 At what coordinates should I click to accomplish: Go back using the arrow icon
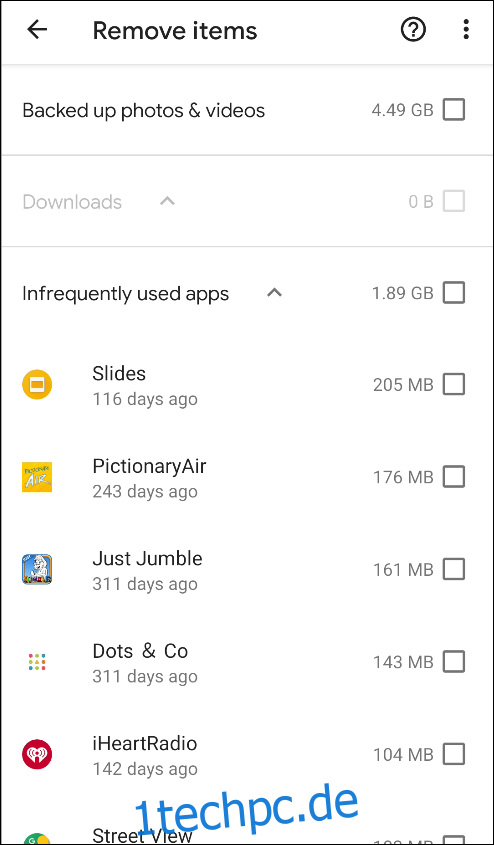point(37,30)
